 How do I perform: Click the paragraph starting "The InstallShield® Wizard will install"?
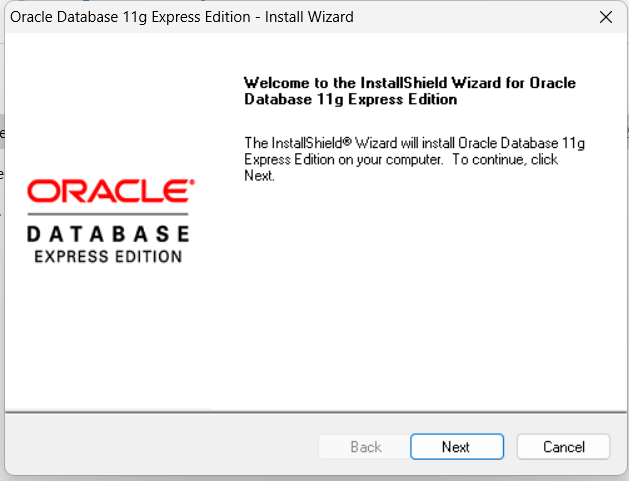click(x=414, y=159)
